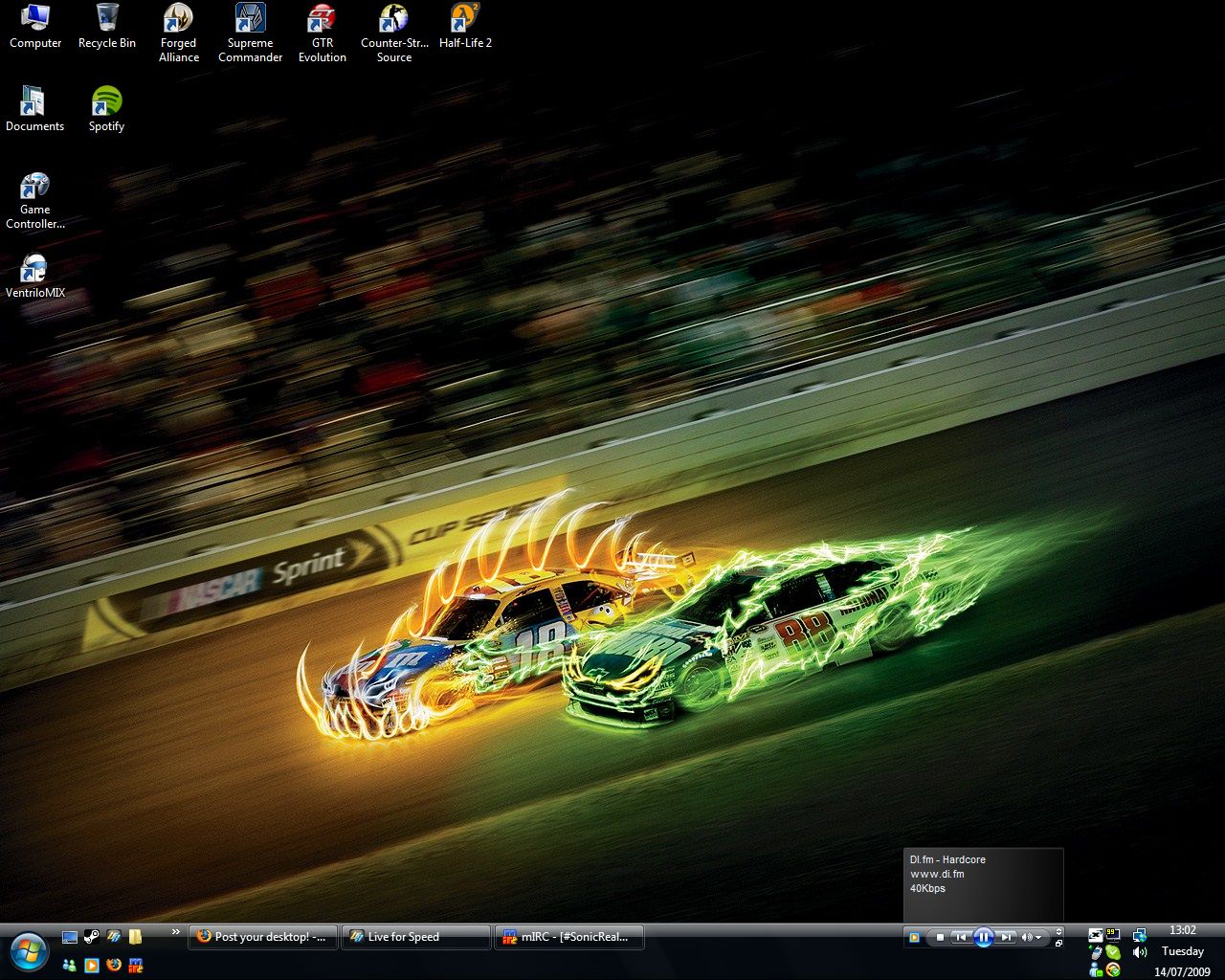Restore the Windows Media Player window

pyautogui.click(x=1058, y=944)
